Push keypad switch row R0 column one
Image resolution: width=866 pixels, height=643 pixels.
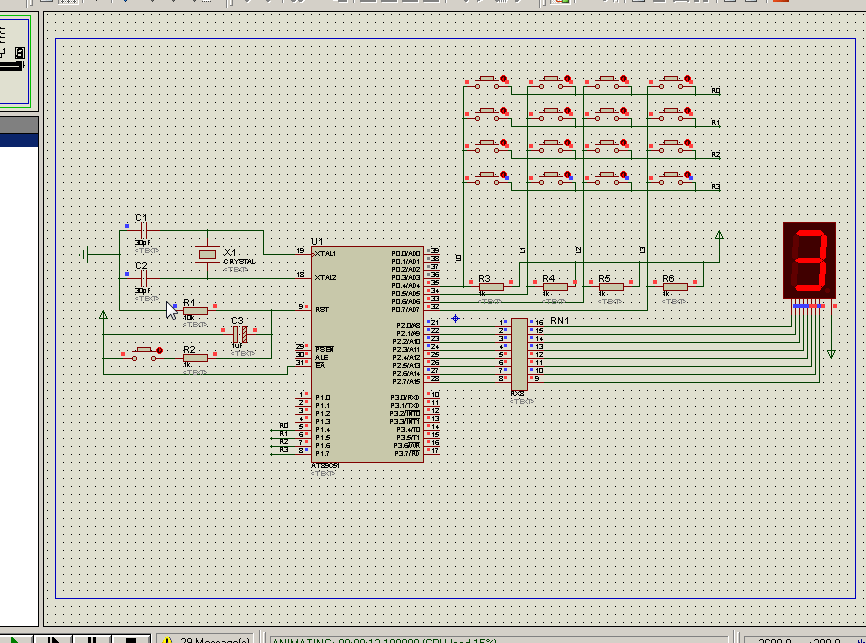click(x=487, y=82)
